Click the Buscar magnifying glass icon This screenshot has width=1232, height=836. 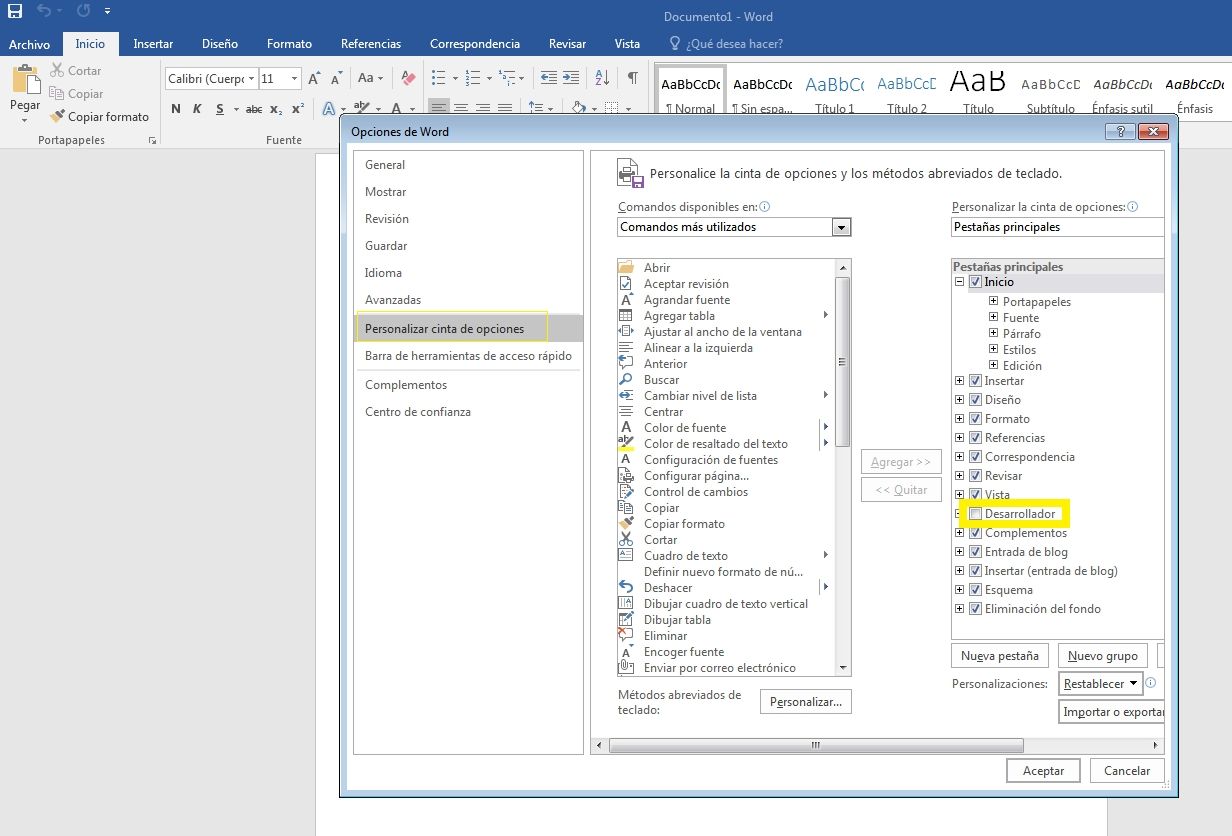[627, 380]
